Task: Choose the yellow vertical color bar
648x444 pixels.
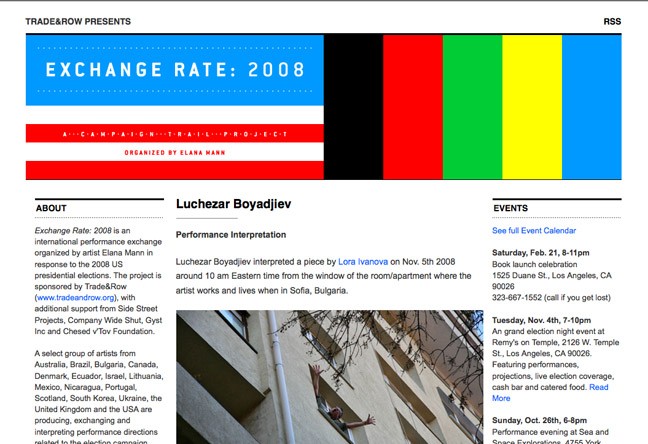Action: (x=531, y=106)
